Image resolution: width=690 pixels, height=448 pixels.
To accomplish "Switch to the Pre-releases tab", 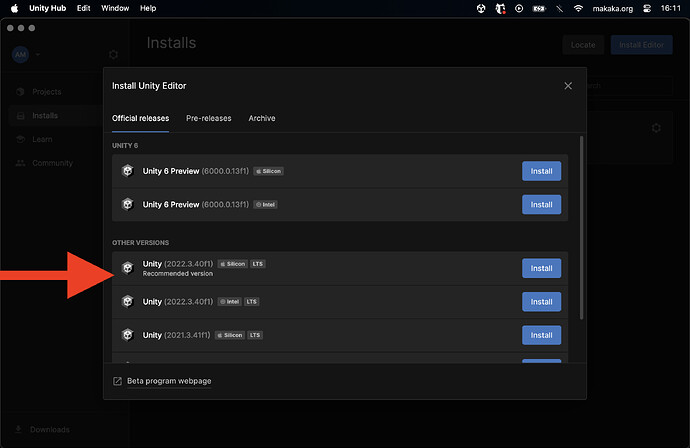I will pos(209,118).
